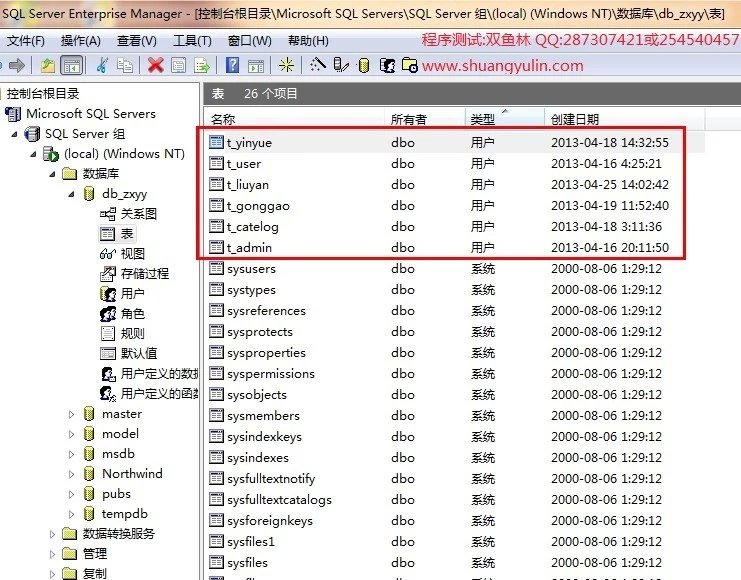Open the 帮助(H) menu
This screenshot has width=741, height=580.
308,41
